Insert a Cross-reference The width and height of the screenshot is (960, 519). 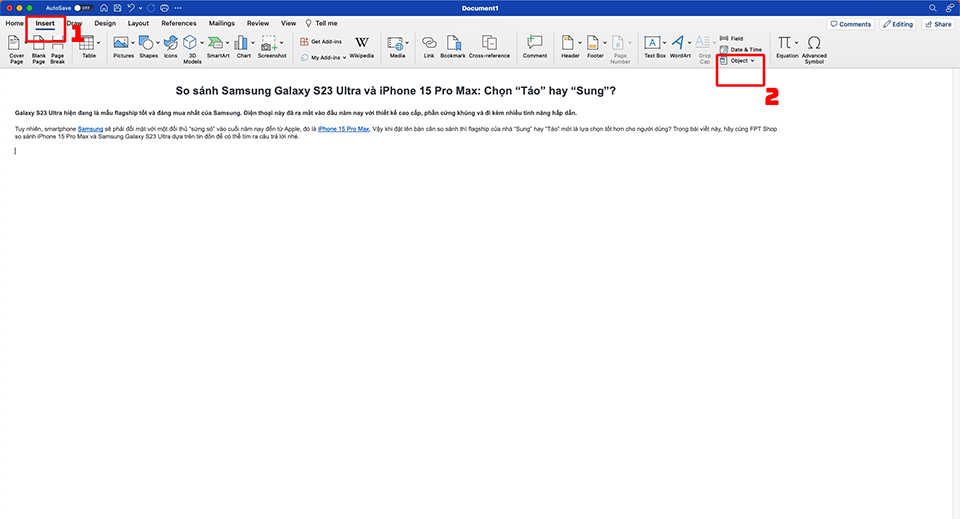(x=489, y=47)
